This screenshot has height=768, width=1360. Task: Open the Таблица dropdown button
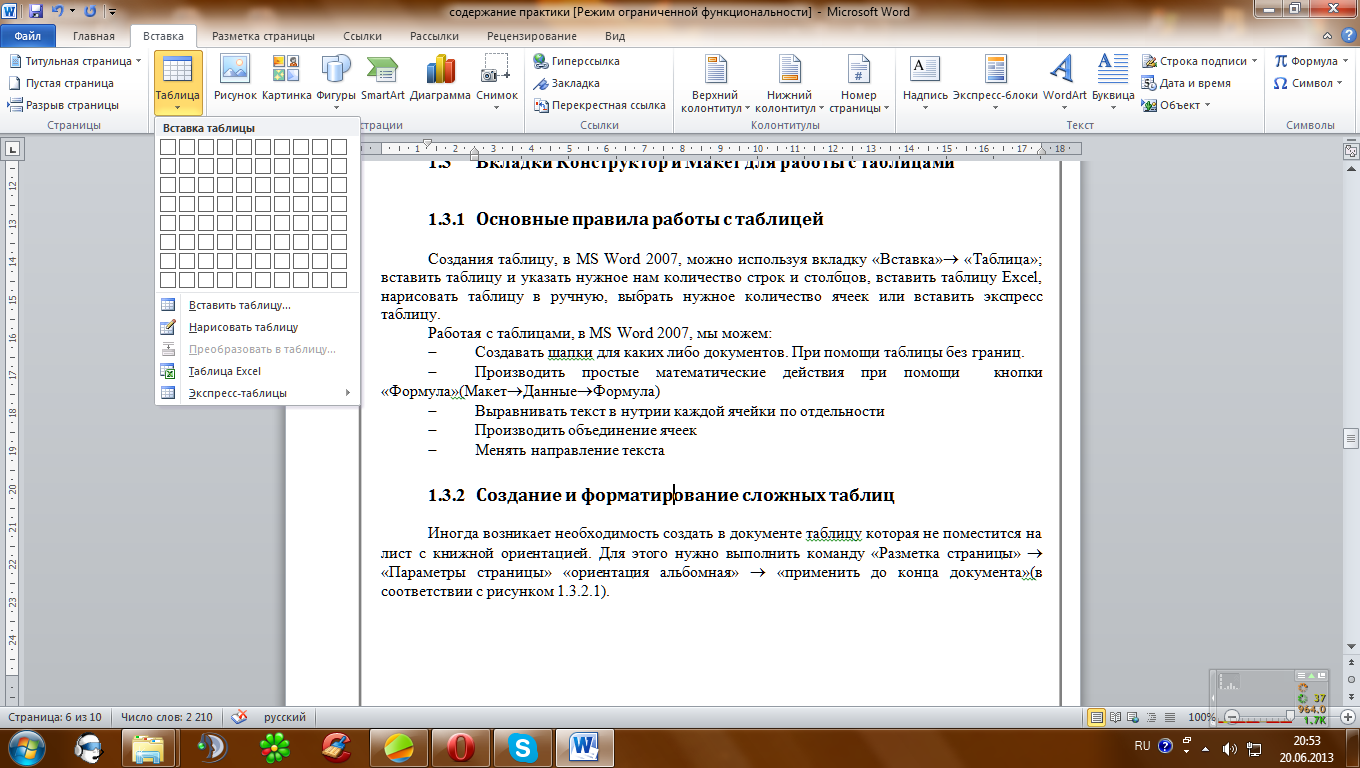point(177,83)
